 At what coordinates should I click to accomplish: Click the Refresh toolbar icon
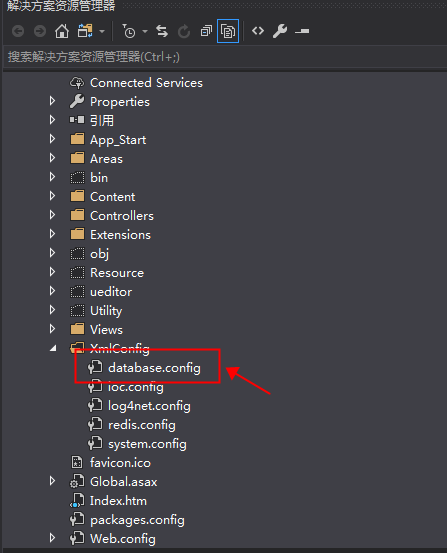184,31
